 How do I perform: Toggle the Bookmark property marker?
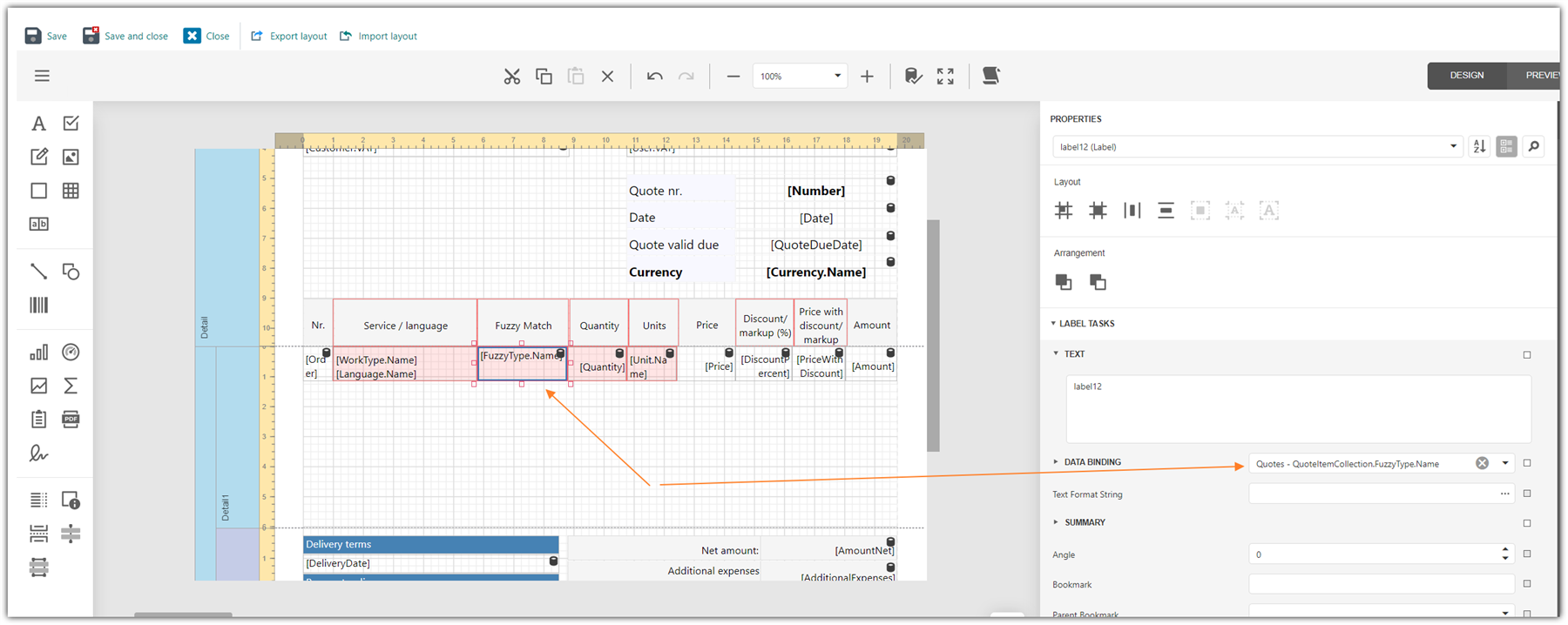pyautogui.click(x=1527, y=584)
